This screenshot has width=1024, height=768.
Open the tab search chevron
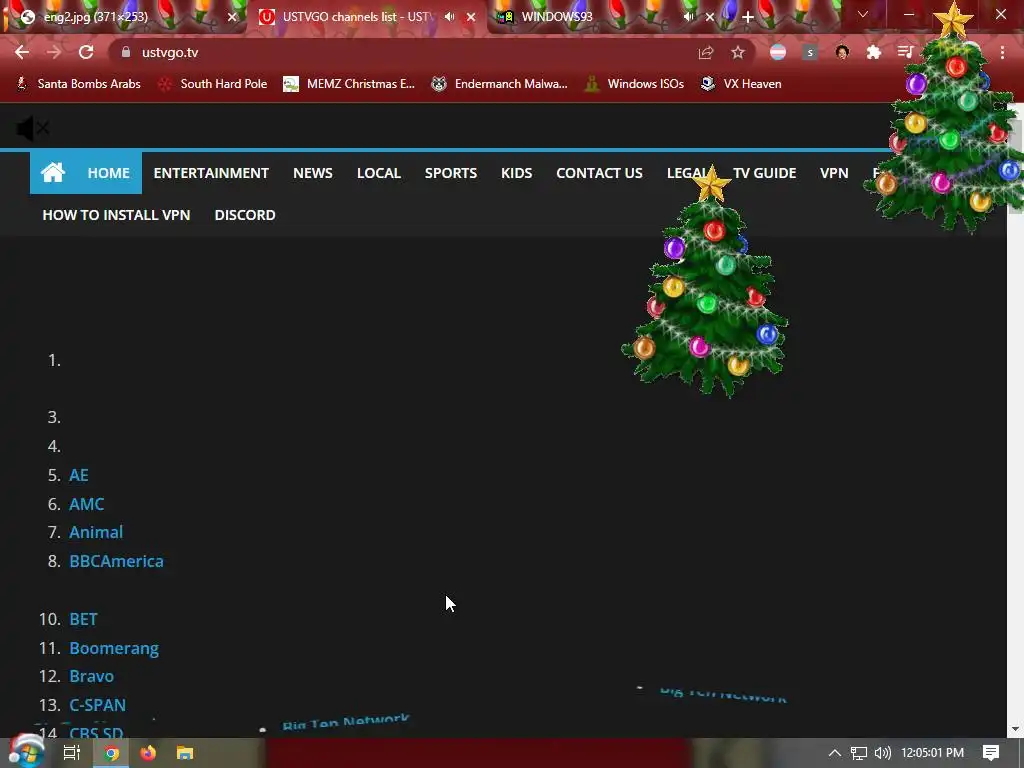point(863,14)
